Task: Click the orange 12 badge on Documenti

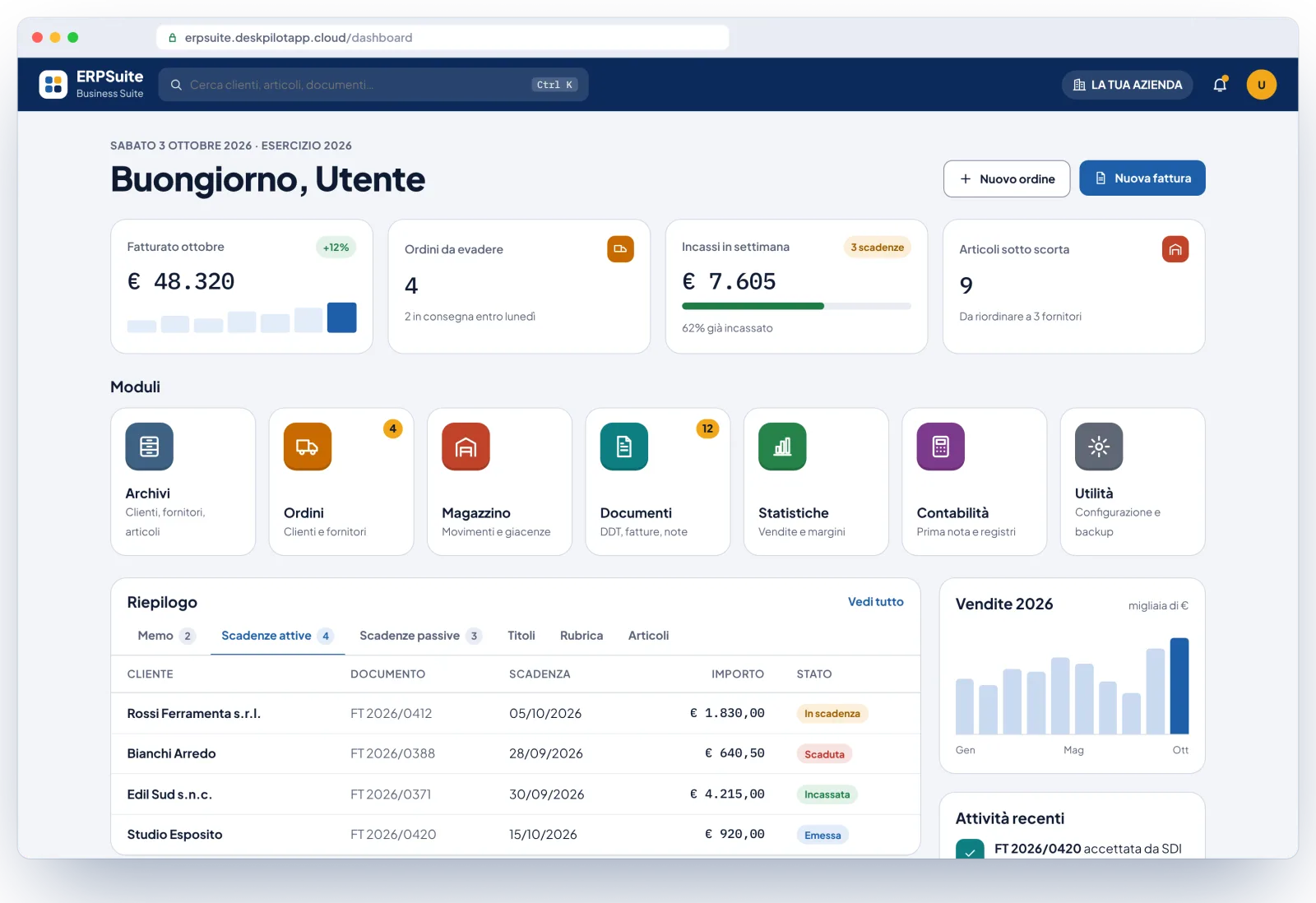Action: click(707, 428)
